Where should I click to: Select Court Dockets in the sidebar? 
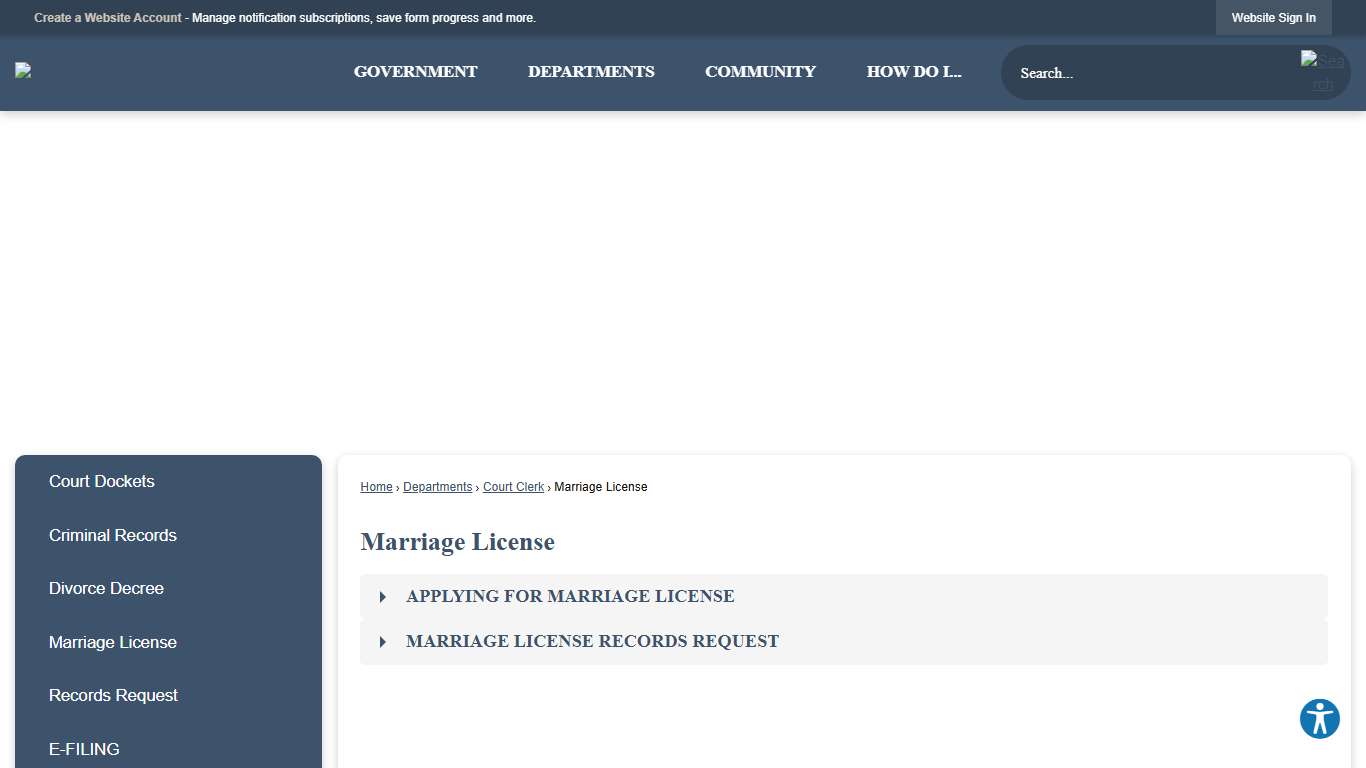101,481
